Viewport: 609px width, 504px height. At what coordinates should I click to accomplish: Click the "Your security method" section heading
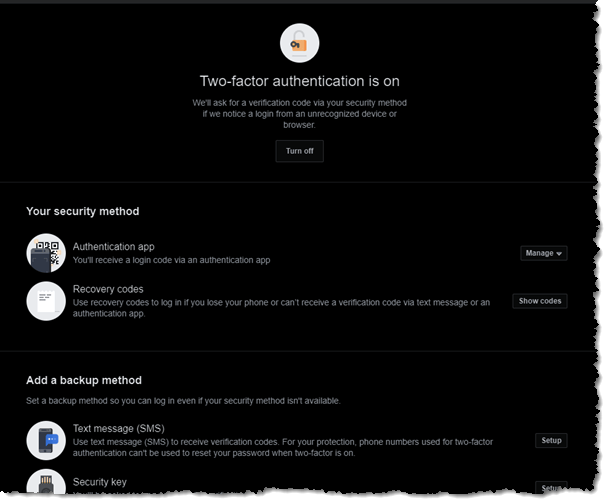click(82, 211)
